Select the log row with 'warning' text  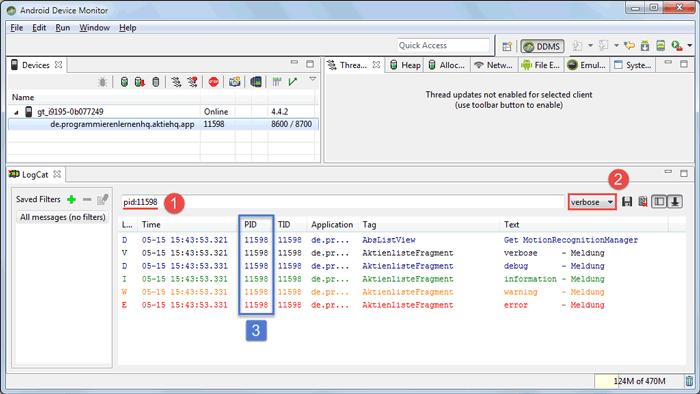401,292
